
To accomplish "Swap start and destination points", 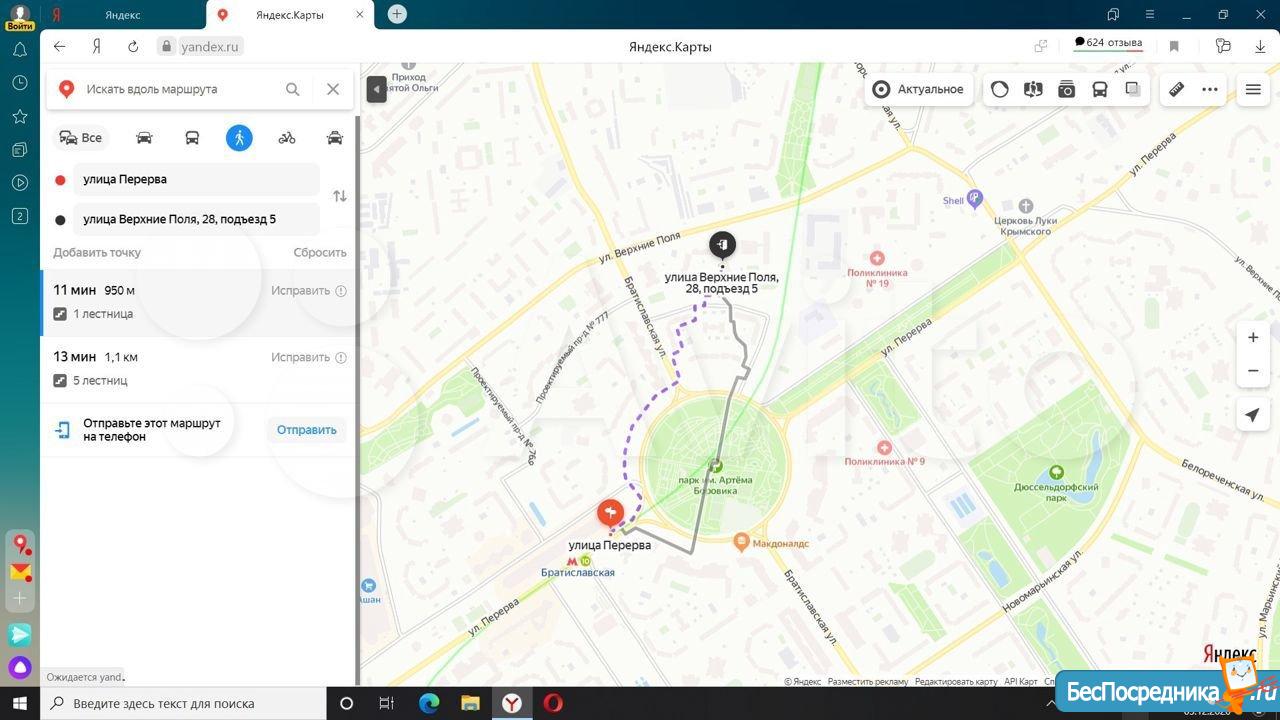I will [340, 196].
